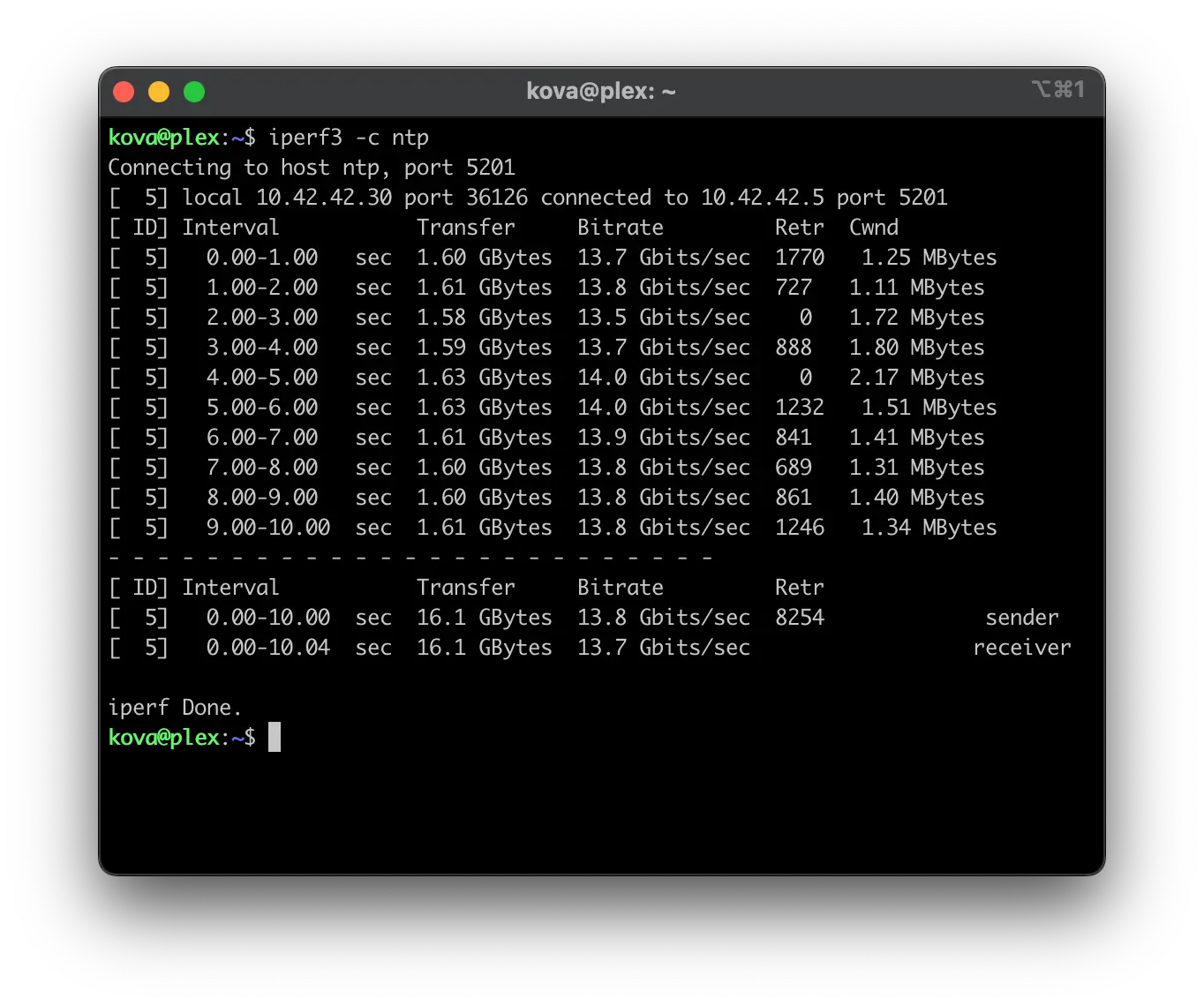Click the Cwnd column header
The height and width of the screenshot is (1006, 1204).
(x=873, y=228)
